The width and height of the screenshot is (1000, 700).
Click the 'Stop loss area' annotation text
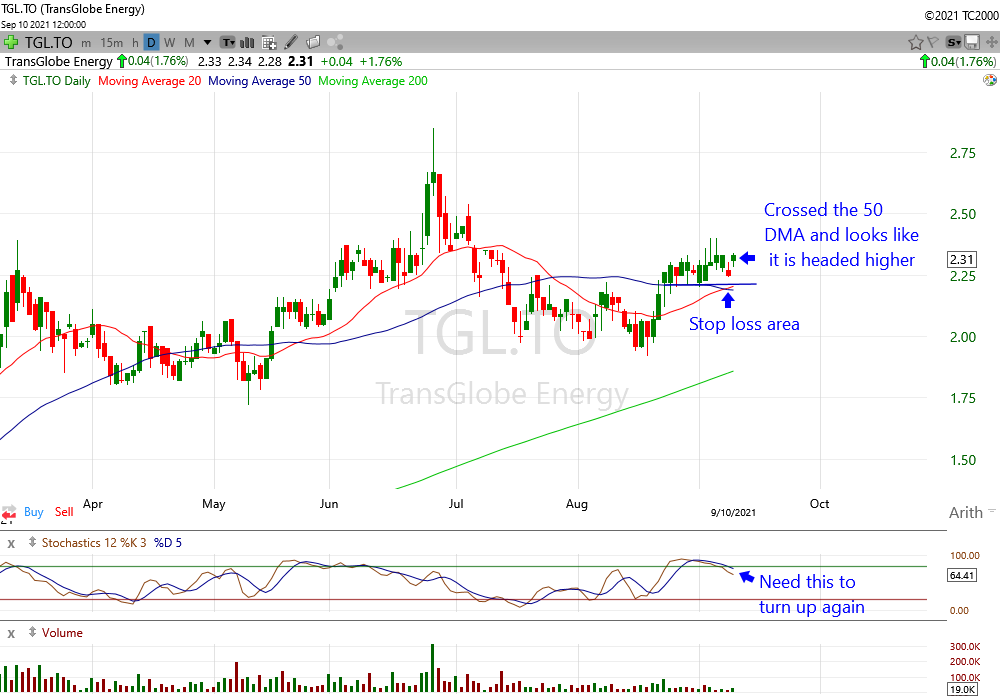click(x=744, y=324)
